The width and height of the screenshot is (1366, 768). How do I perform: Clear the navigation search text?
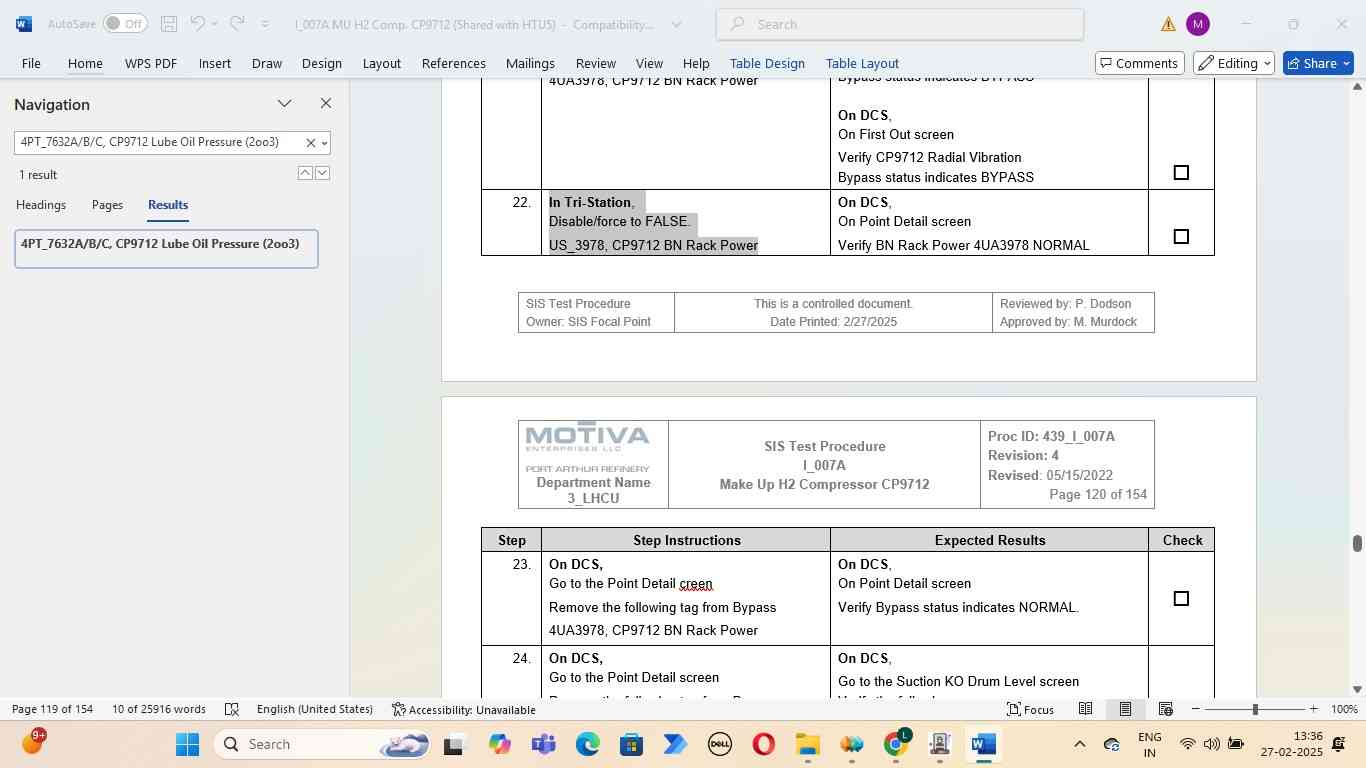pyautogui.click(x=310, y=143)
